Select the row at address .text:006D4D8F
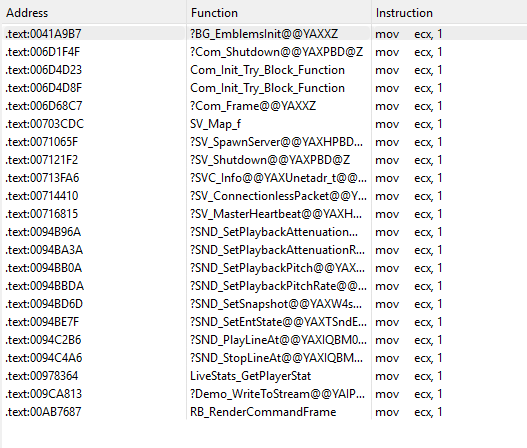Viewport: 527px width, 448px height. pos(265,88)
